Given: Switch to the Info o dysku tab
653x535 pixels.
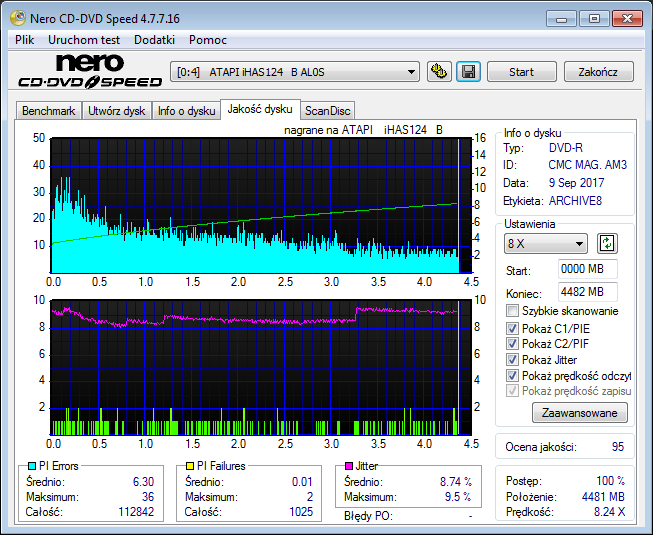Looking at the screenshot, I should [186, 111].
